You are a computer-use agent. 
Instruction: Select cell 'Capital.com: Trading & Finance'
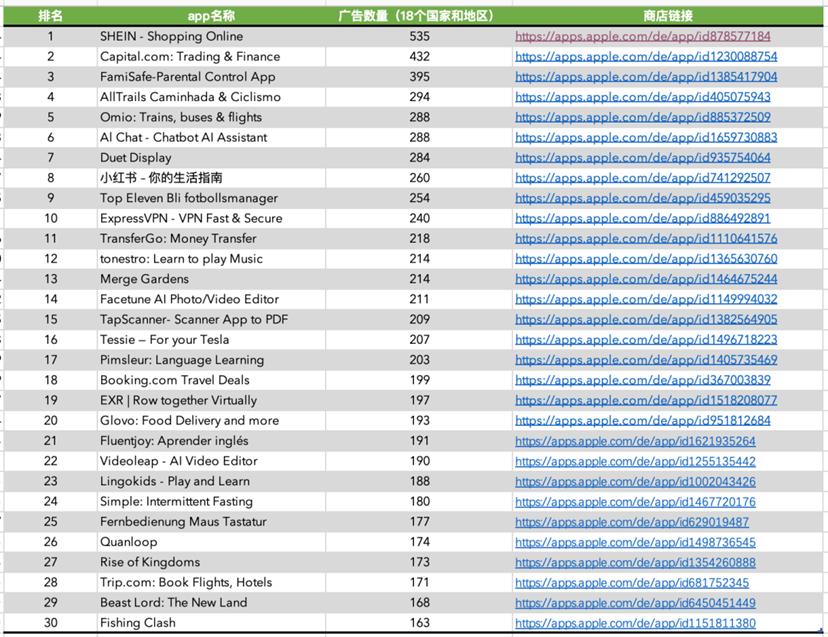211,57
